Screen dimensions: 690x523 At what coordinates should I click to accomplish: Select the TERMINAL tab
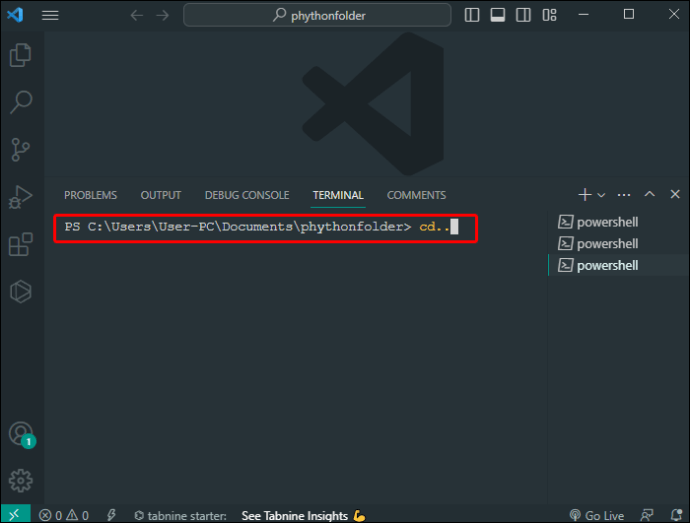click(x=338, y=195)
